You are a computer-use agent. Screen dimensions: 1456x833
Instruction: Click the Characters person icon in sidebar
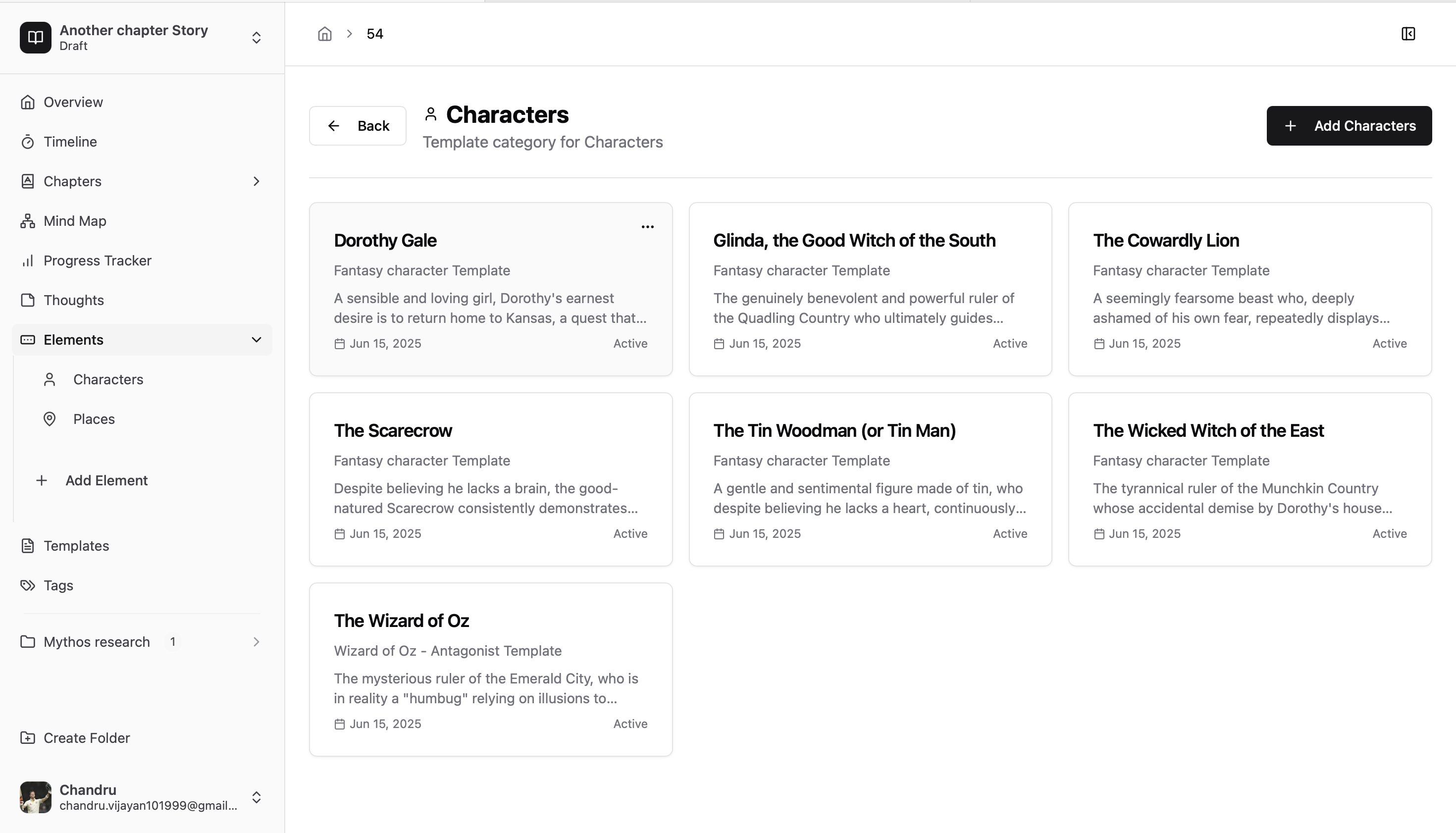point(50,379)
